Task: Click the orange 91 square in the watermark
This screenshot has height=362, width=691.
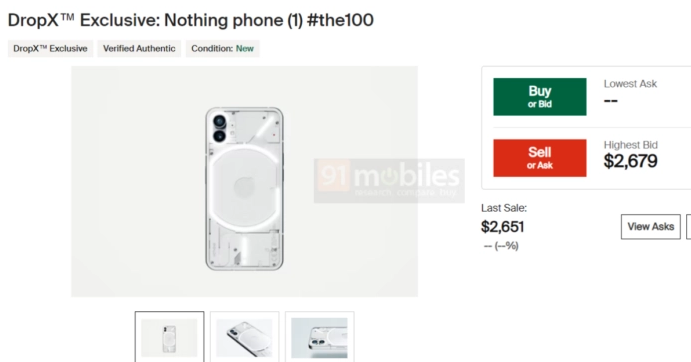Action: coord(334,175)
